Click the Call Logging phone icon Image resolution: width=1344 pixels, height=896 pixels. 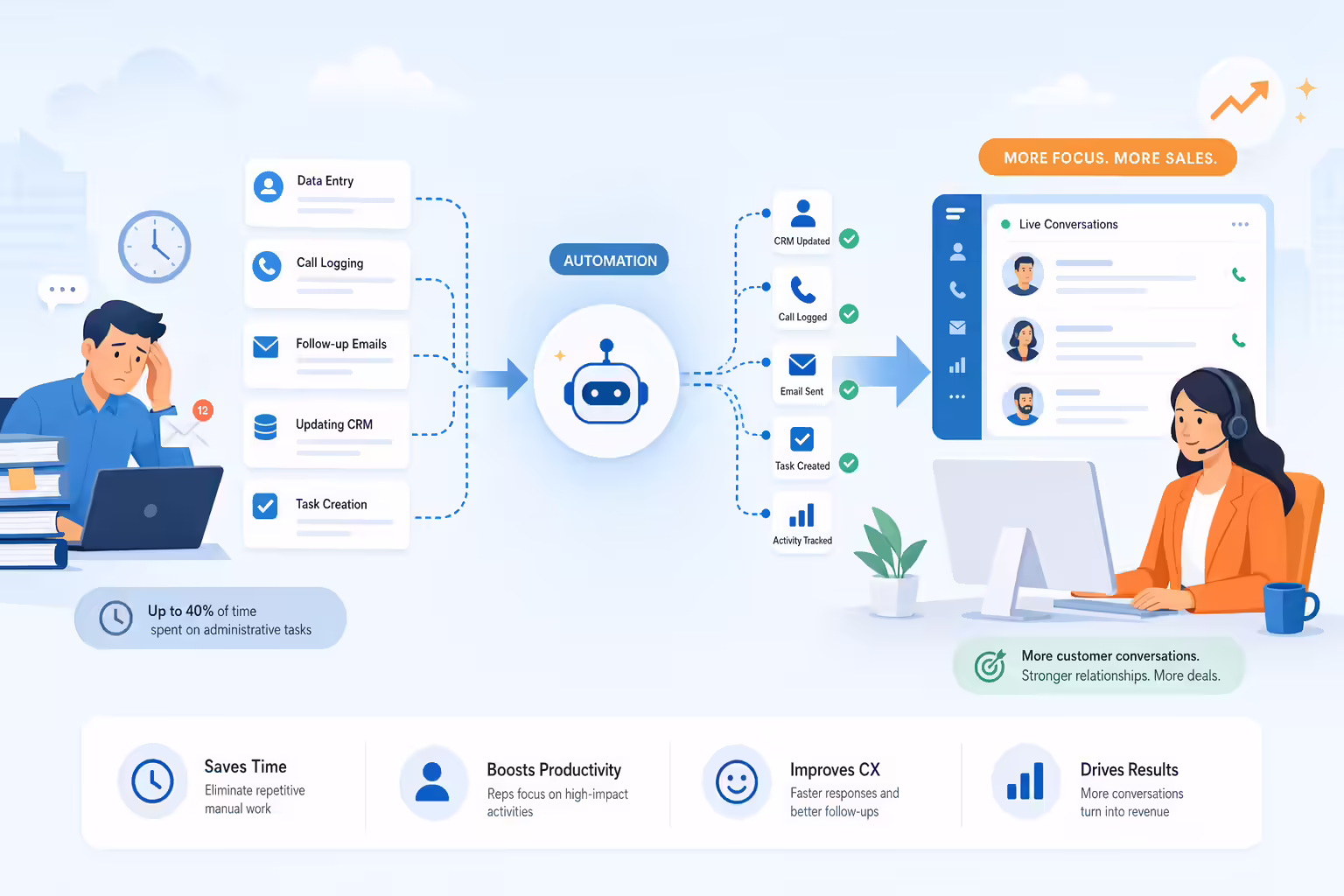[x=267, y=266]
